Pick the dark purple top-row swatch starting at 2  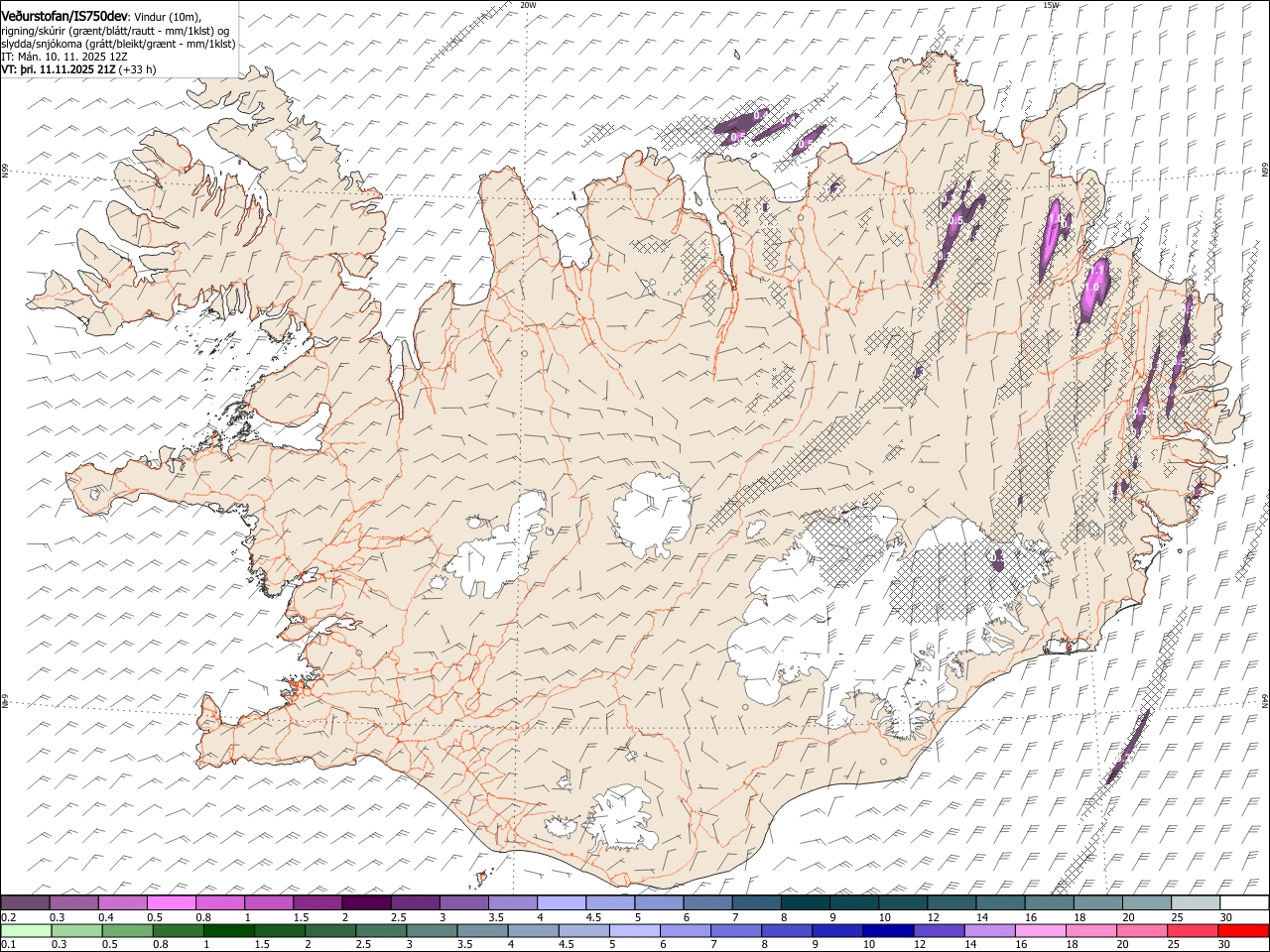[366, 902]
